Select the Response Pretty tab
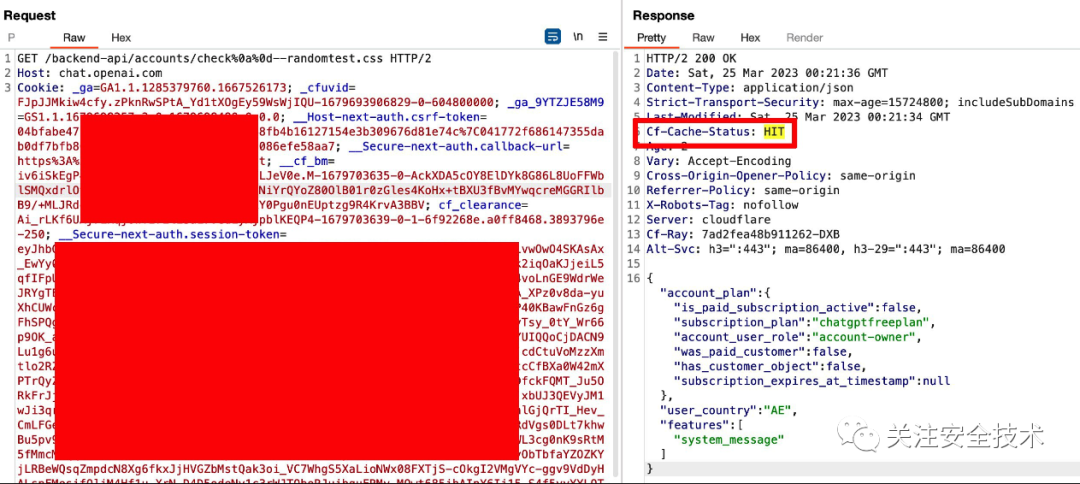This screenshot has width=1080, height=484. click(651, 37)
